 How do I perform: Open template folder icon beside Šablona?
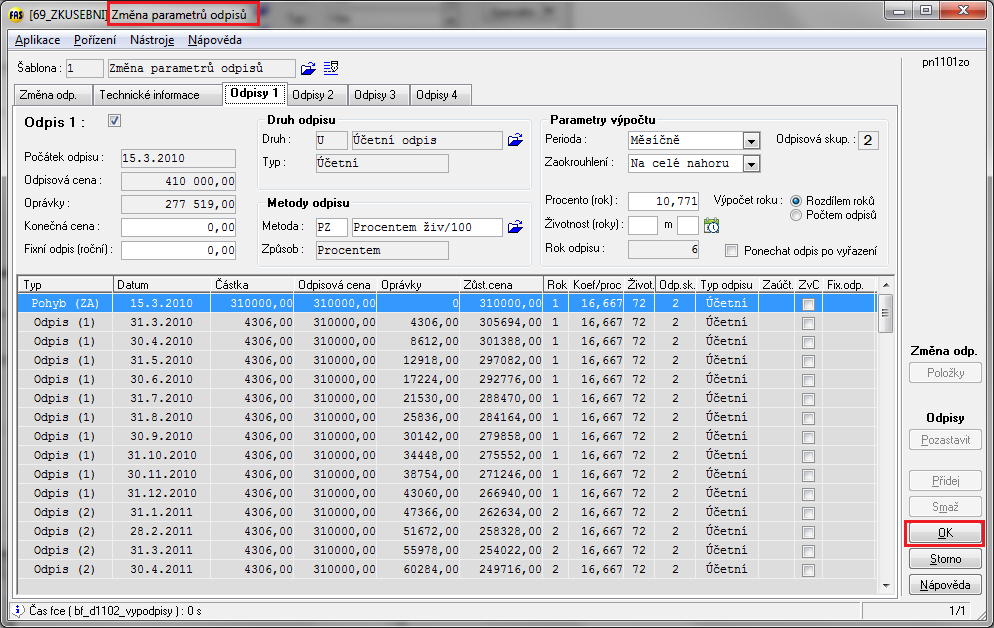point(308,69)
